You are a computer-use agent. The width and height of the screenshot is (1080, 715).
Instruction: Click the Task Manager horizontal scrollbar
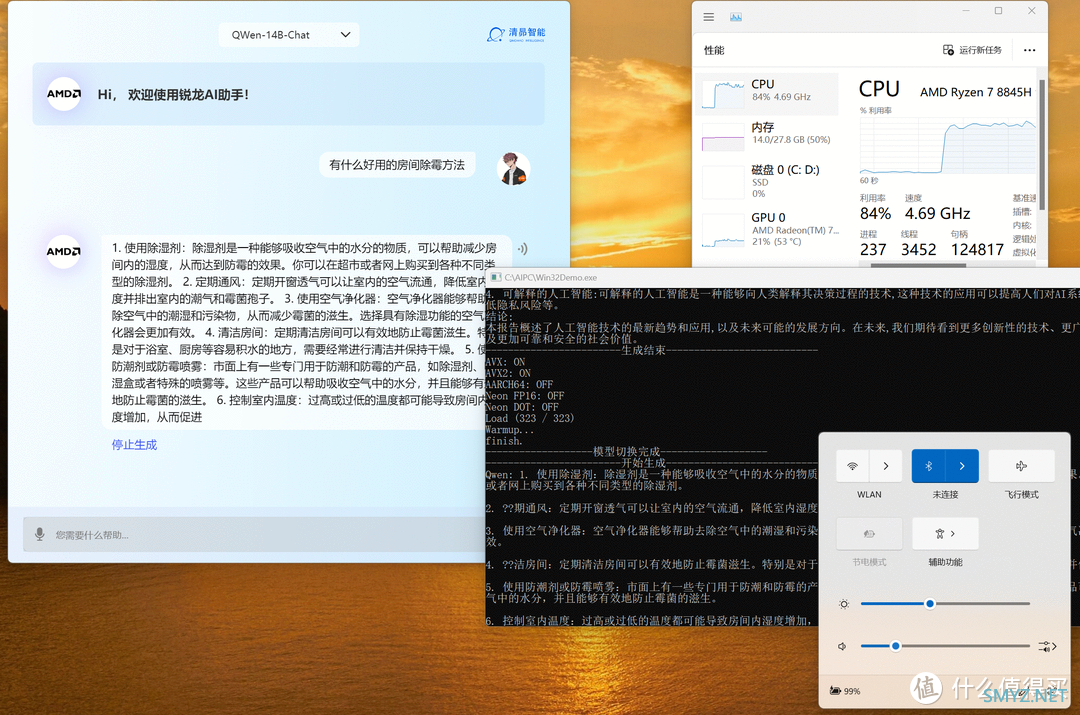point(919,265)
